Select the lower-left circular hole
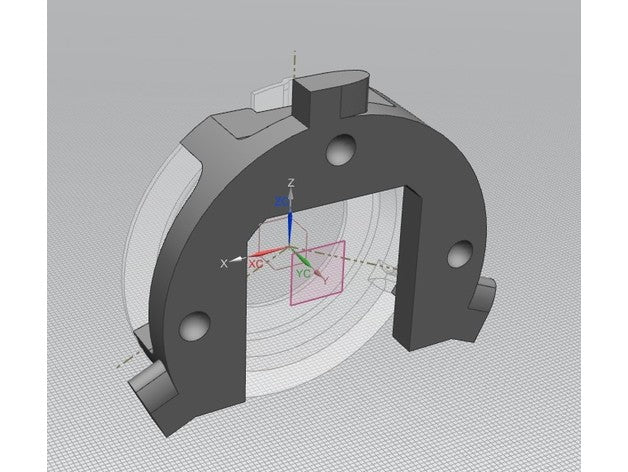The width and height of the screenshot is (628, 472). point(195,326)
